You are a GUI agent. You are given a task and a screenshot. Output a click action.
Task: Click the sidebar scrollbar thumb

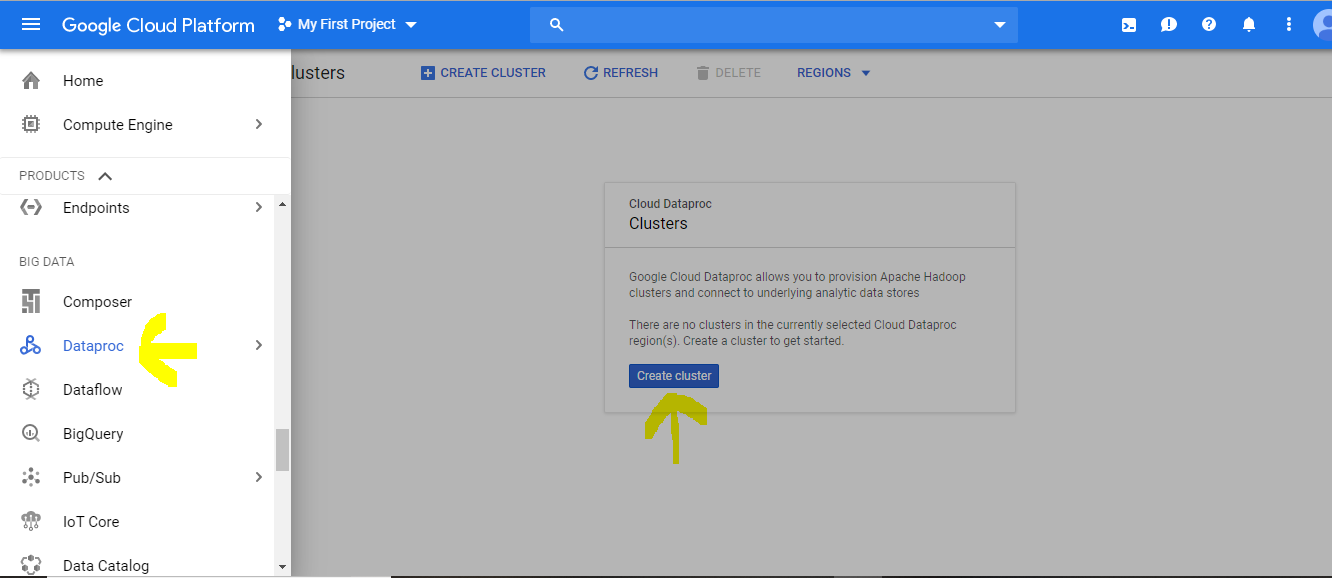282,450
